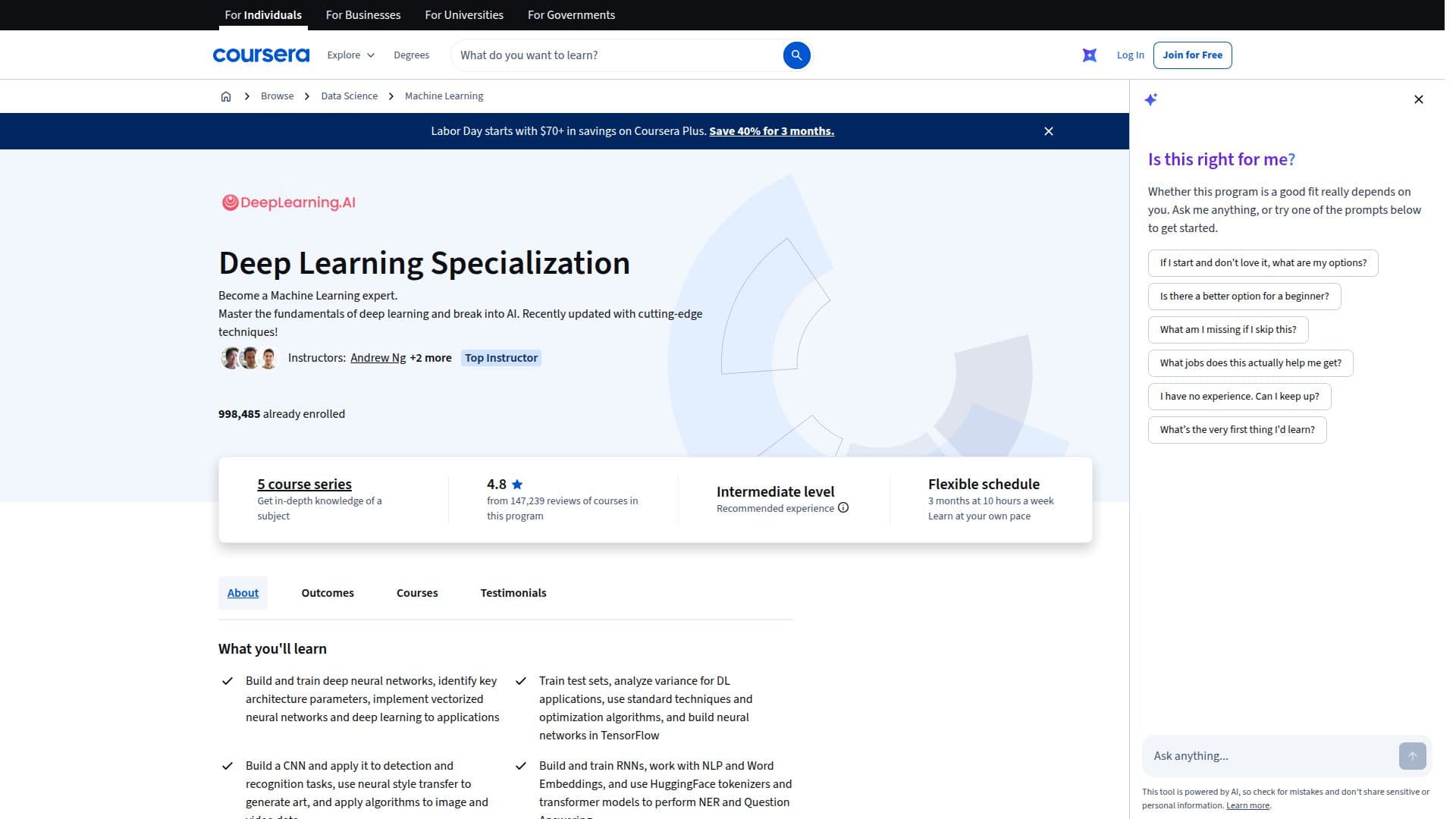Screen dimensions: 1456x819
Task: Choose prompt 'Is there a better option for a beginner?'
Action: 1244,297
